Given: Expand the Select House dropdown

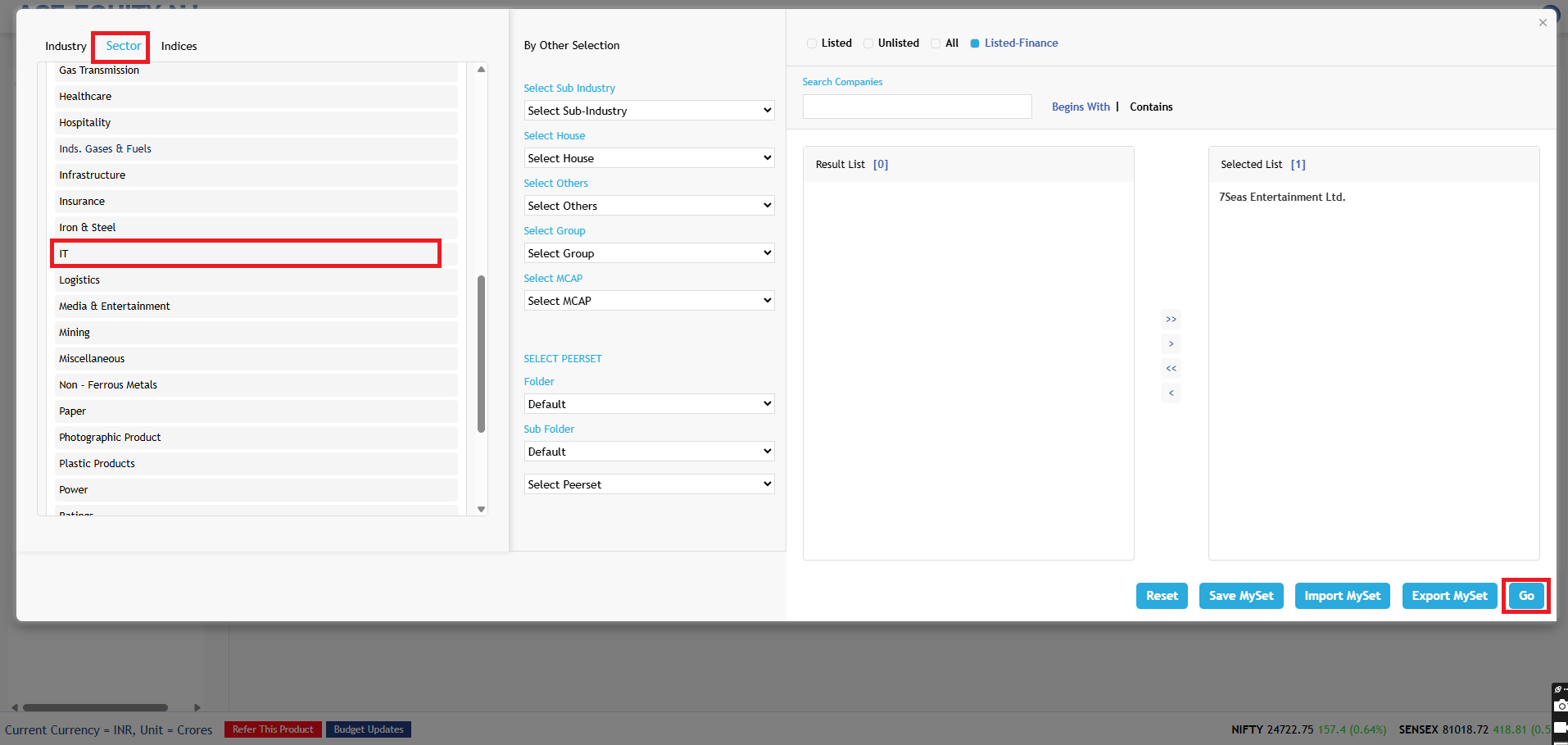Looking at the screenshot, I should tap(649, 158).
